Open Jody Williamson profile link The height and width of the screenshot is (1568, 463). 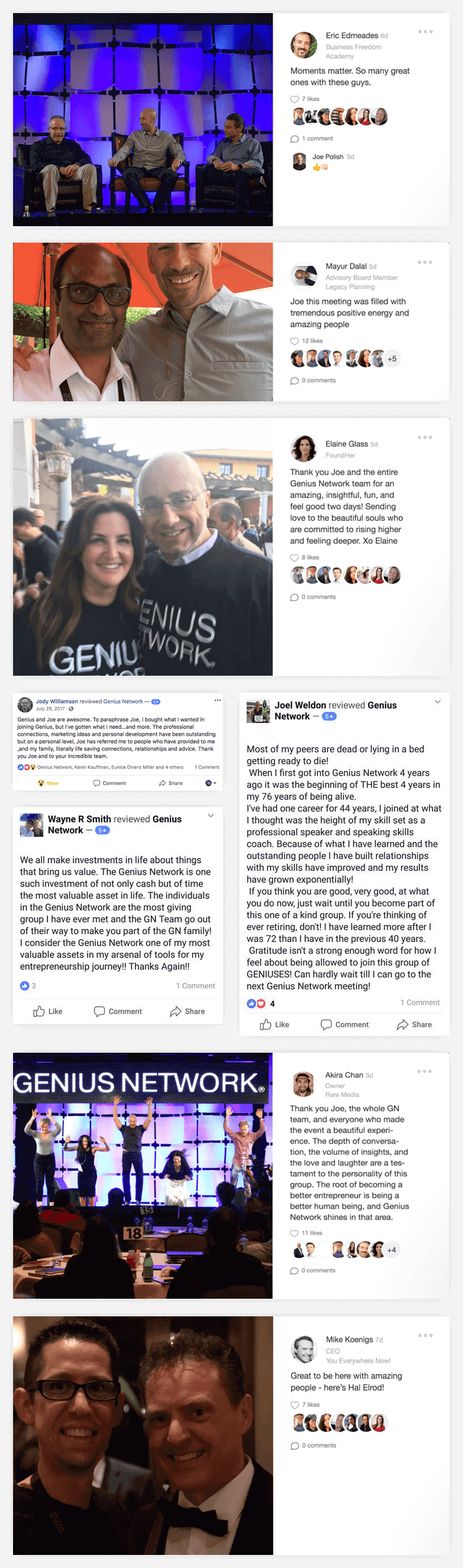pos(57,701)
